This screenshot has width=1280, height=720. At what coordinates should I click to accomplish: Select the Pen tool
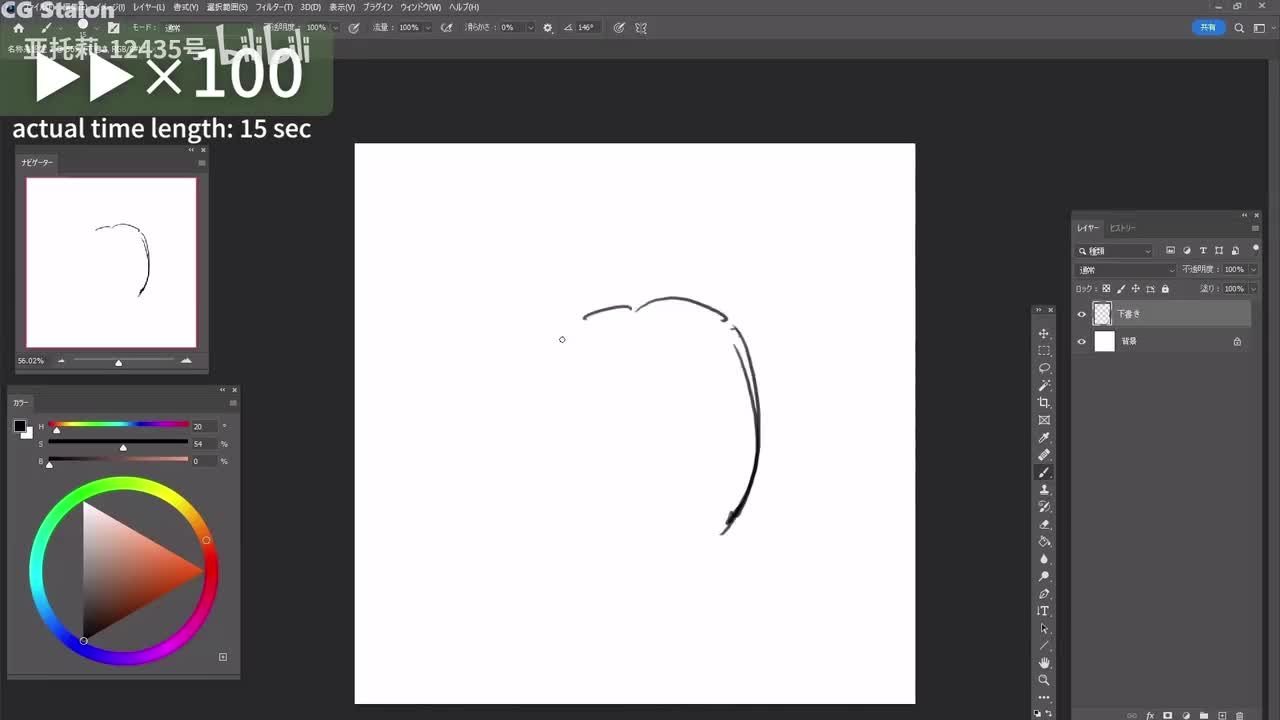coord(1044,594)
